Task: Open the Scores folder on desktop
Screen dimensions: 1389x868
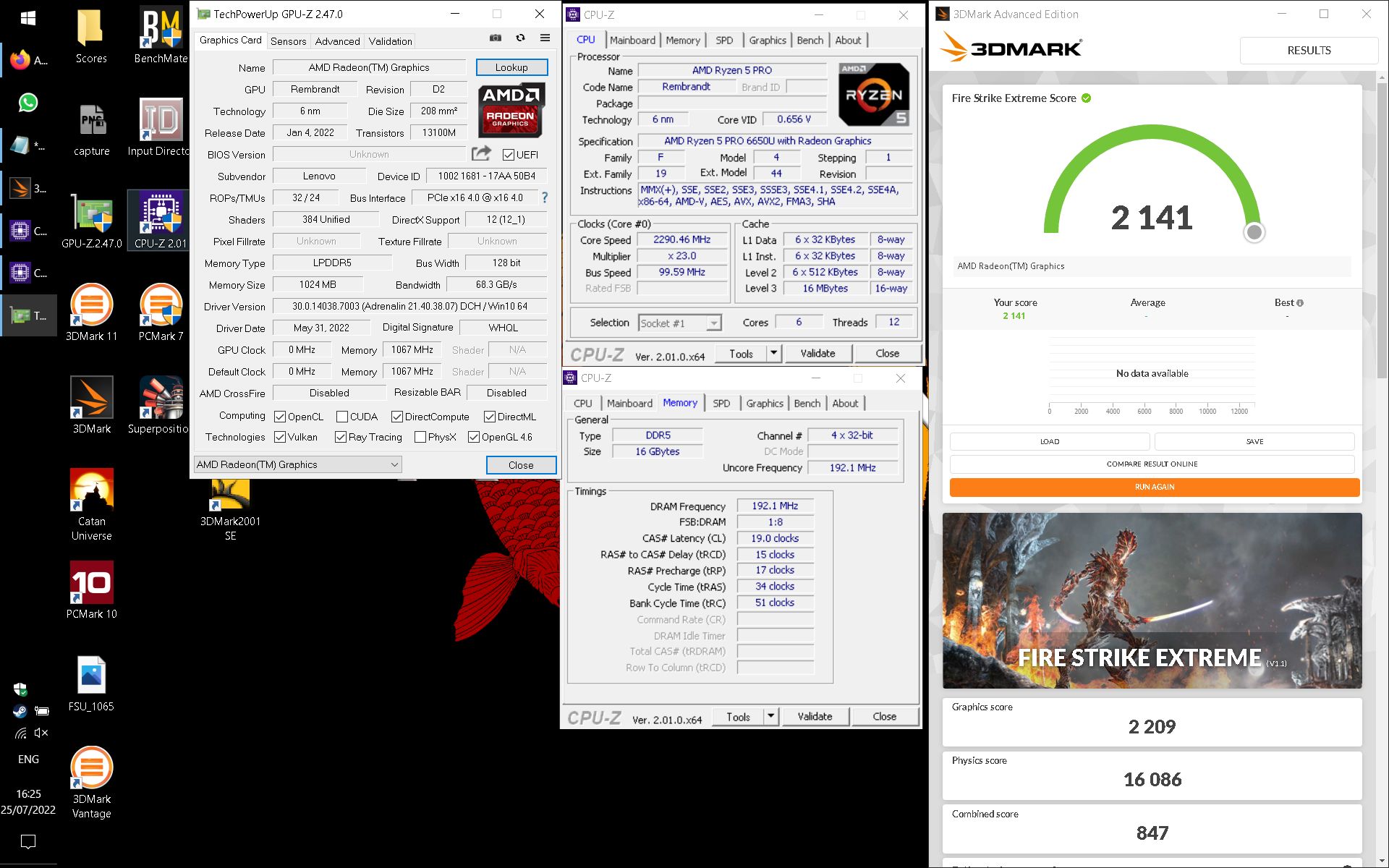Action: click(91, 36)
